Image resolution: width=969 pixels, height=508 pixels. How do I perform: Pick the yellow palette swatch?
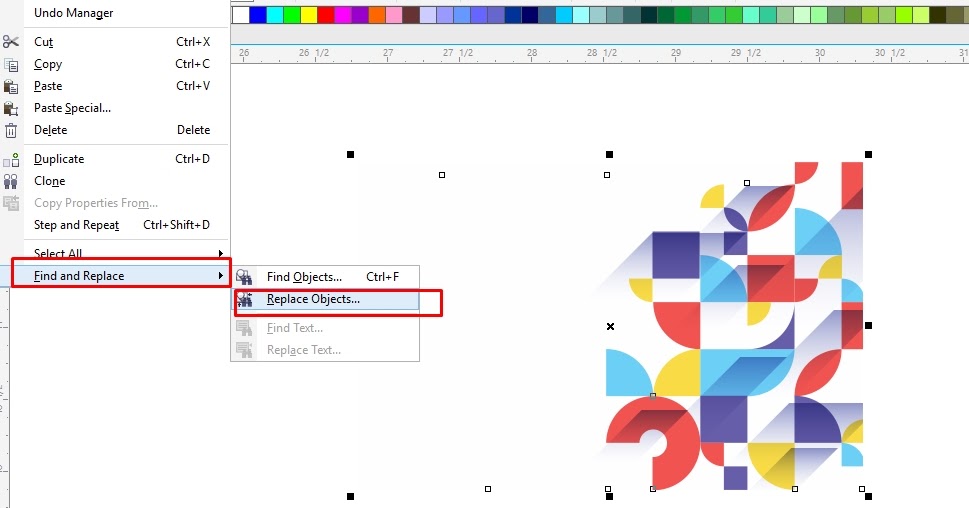click(308, 15)
